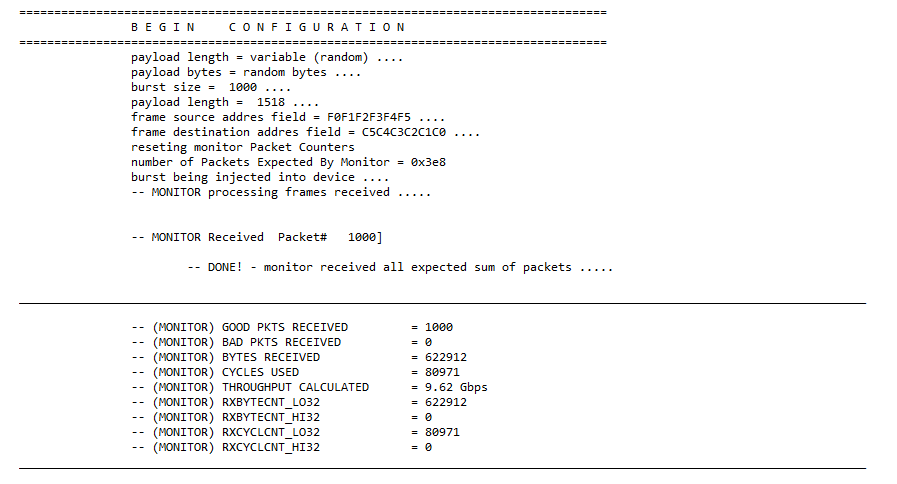This screenshot has width=897, height=484.
Task: Click the 'payload bytes = random bytes' line
Action: click(x=246, y=72)
